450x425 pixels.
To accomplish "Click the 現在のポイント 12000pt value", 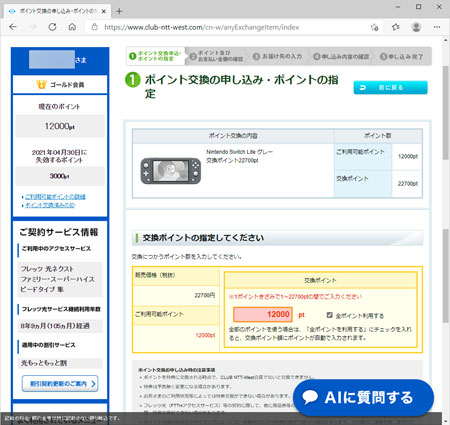I will pos(60,126).
